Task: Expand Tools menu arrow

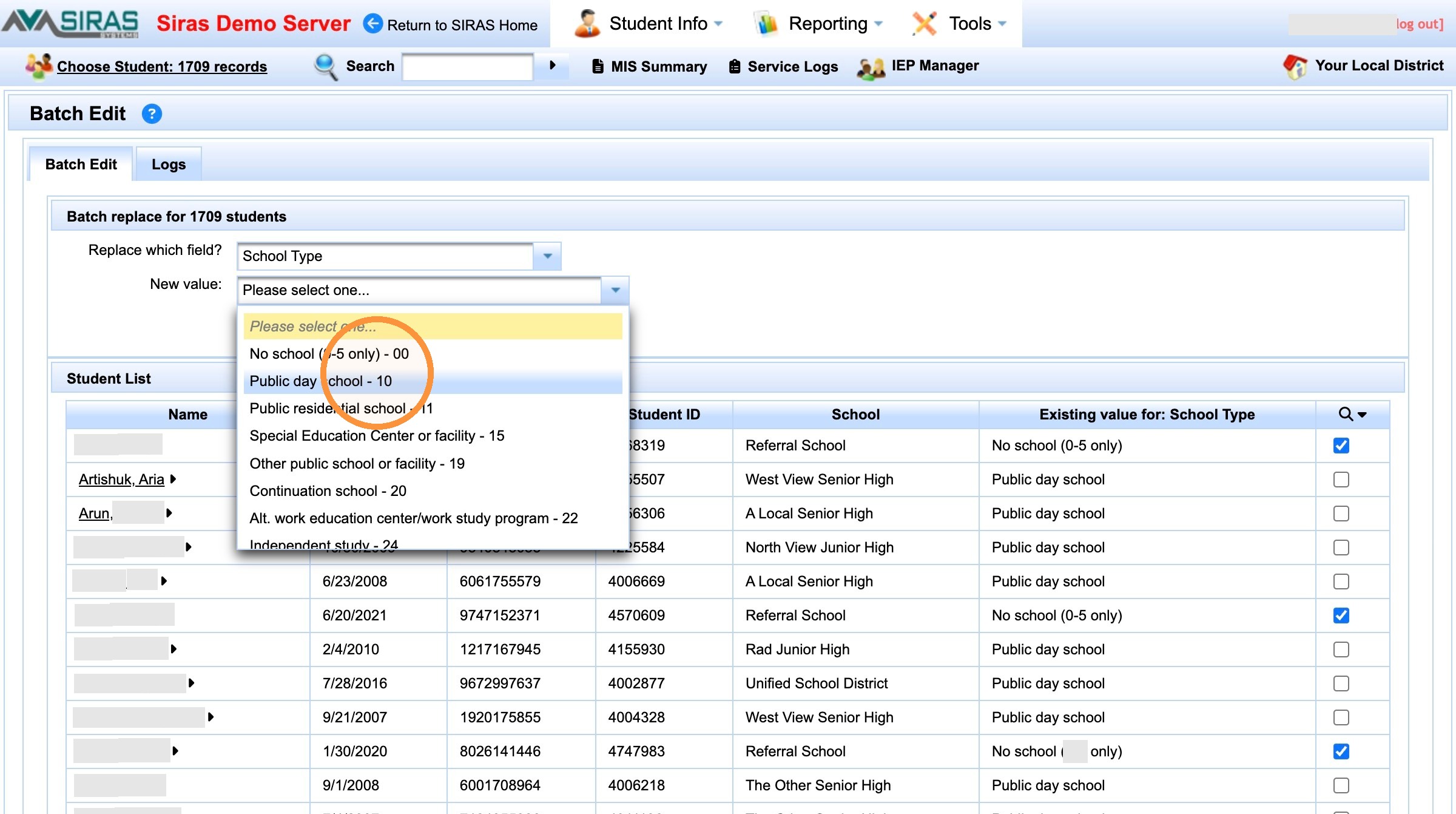Action: 1002,24
